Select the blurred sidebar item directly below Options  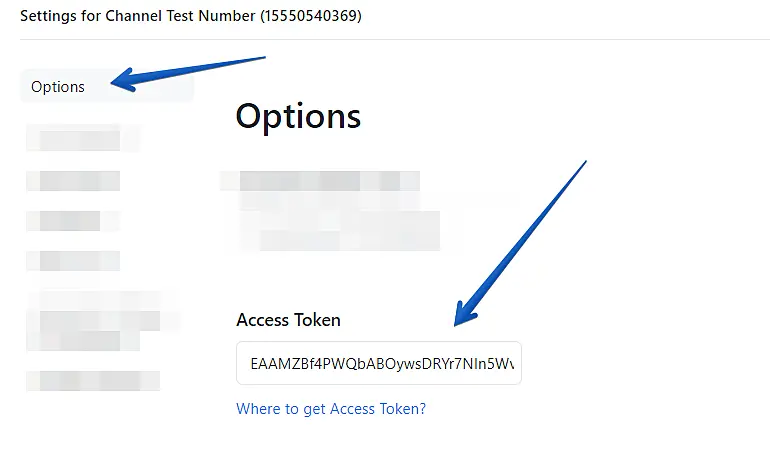pos(80,137)
